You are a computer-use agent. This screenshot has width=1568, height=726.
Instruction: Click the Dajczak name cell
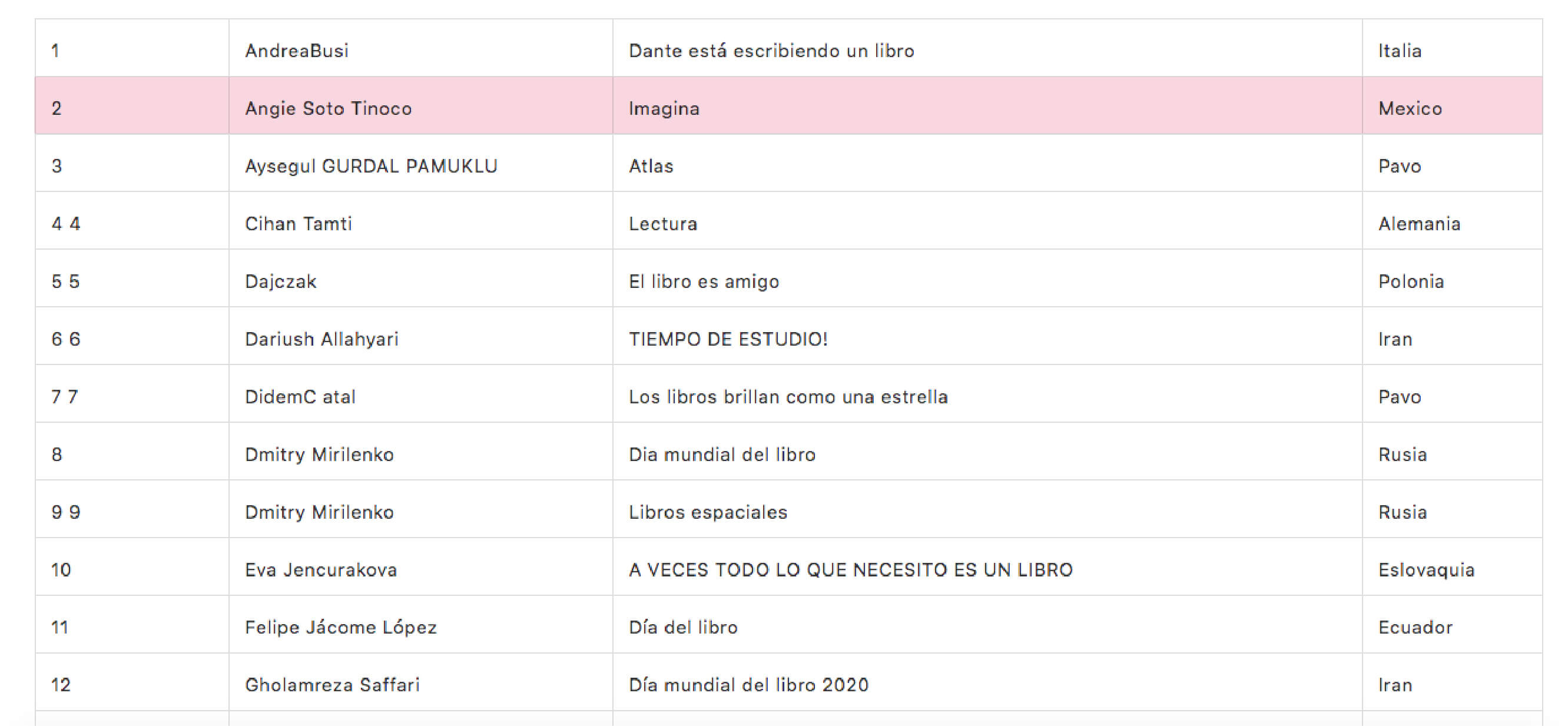pos(420,278)
